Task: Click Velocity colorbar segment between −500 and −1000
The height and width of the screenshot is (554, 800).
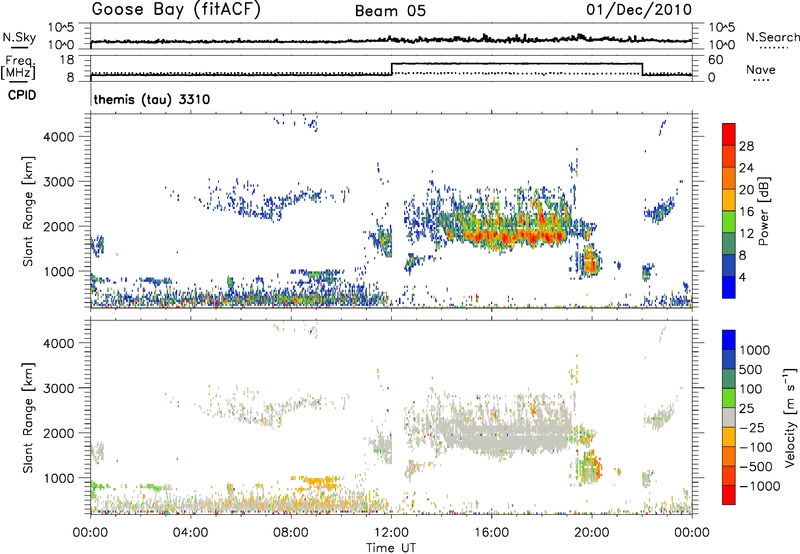Action: pos(729,475)
